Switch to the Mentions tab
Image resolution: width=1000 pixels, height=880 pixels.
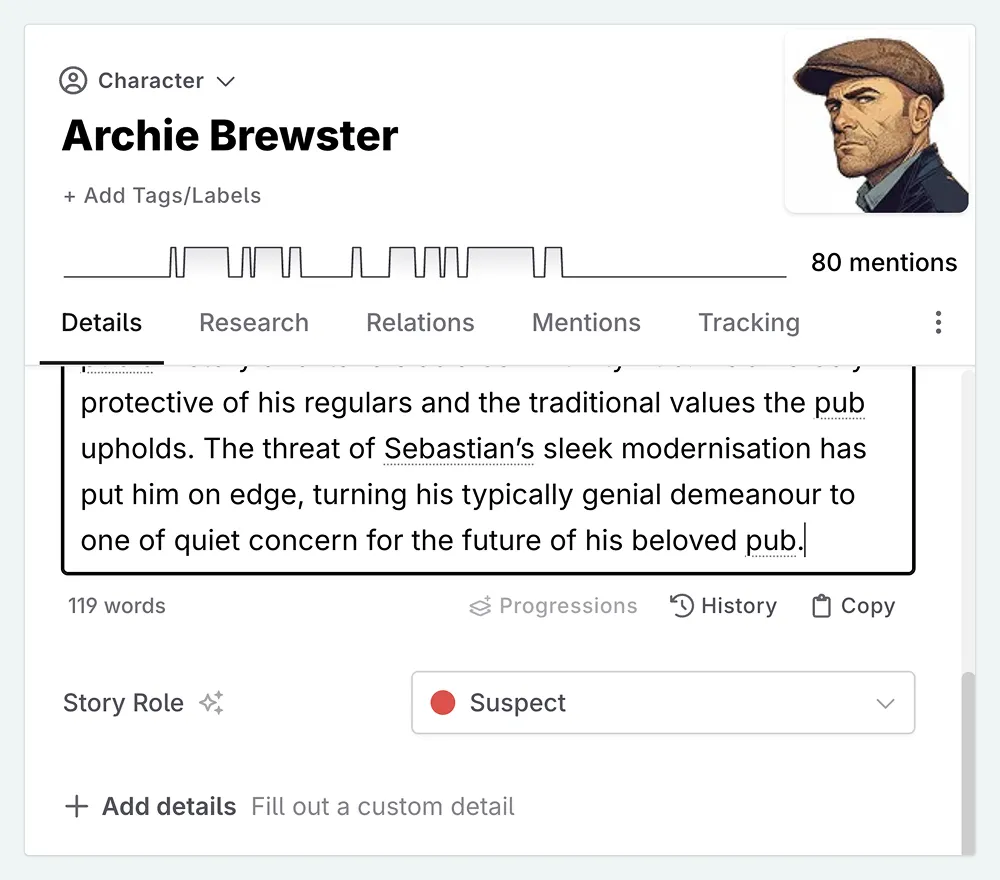[x=586, y=323]
